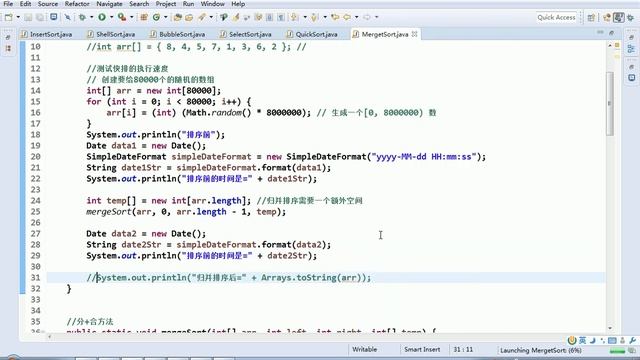Switch to the InsertSort.java tab

point(47,34)
